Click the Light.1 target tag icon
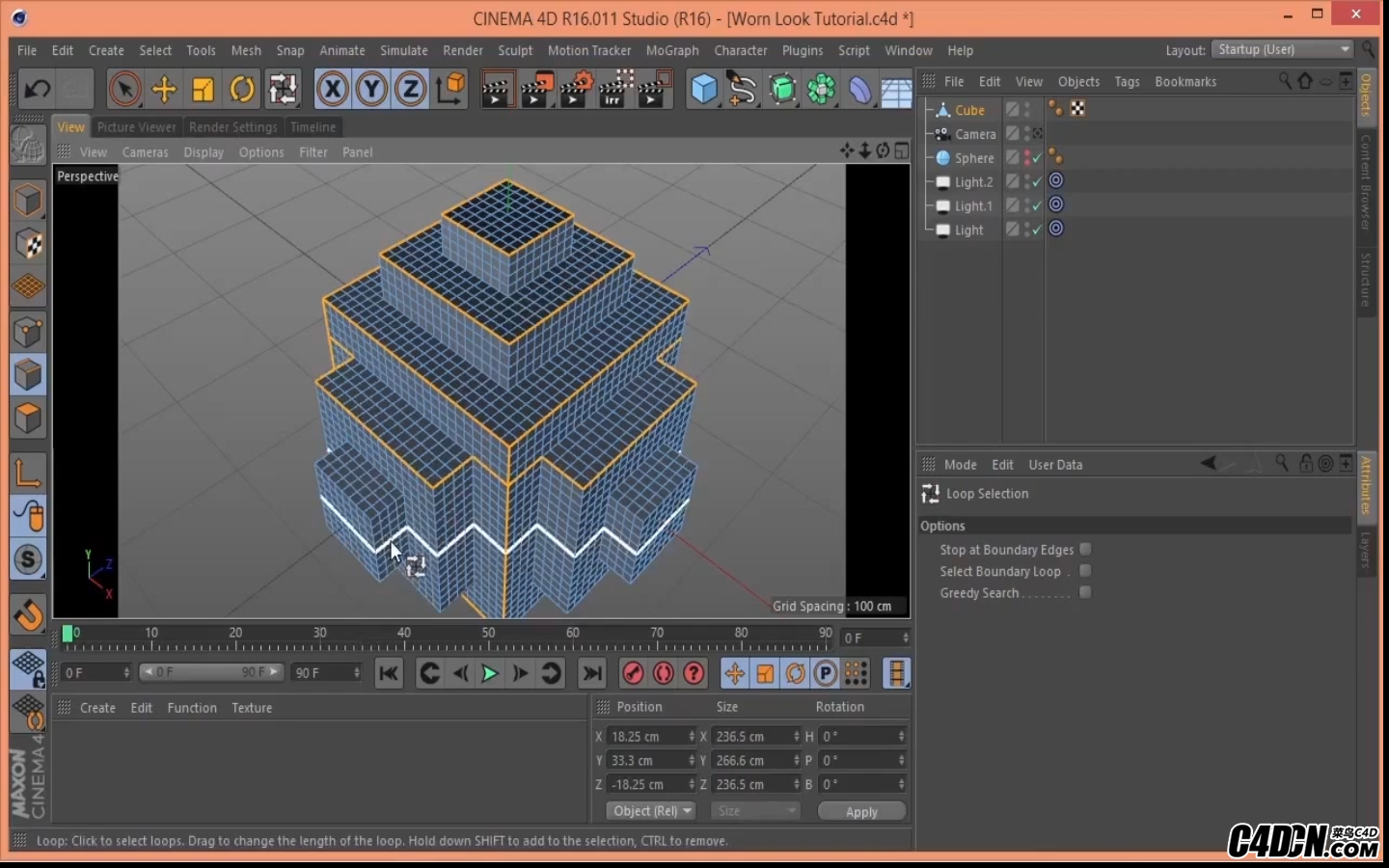Viewport: 1389px width, 868px height. [x=1056, y=204]
